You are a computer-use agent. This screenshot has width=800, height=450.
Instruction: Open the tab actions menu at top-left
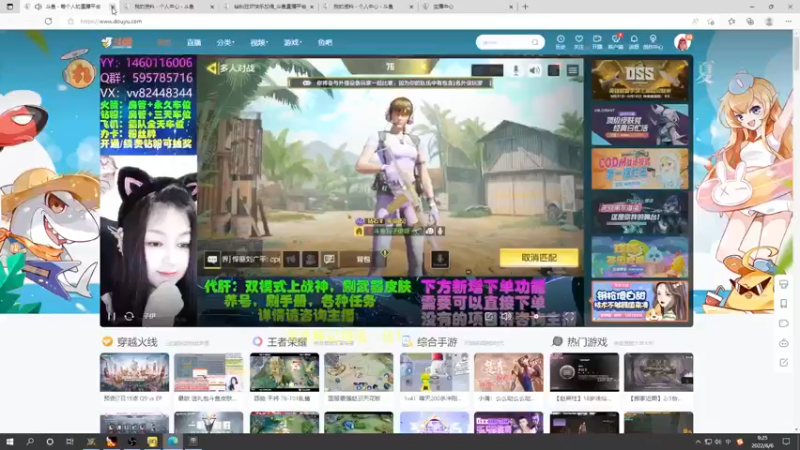[x=10, y=7]
